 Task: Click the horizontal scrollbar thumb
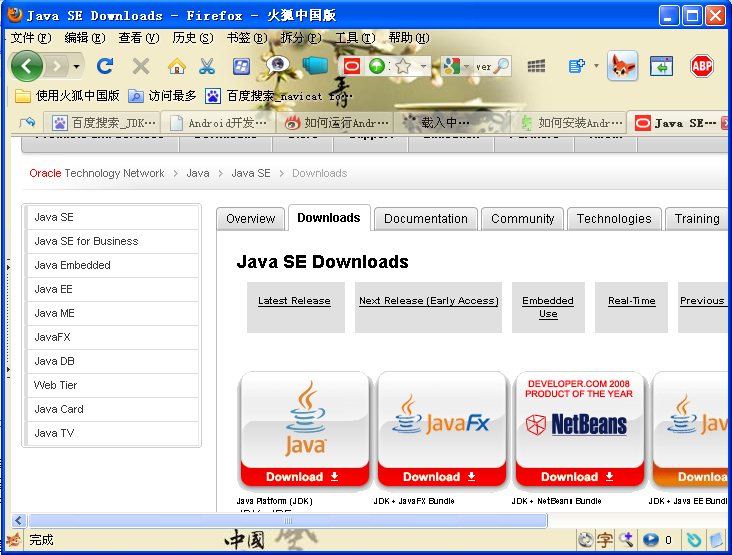[x=288, y=520]
